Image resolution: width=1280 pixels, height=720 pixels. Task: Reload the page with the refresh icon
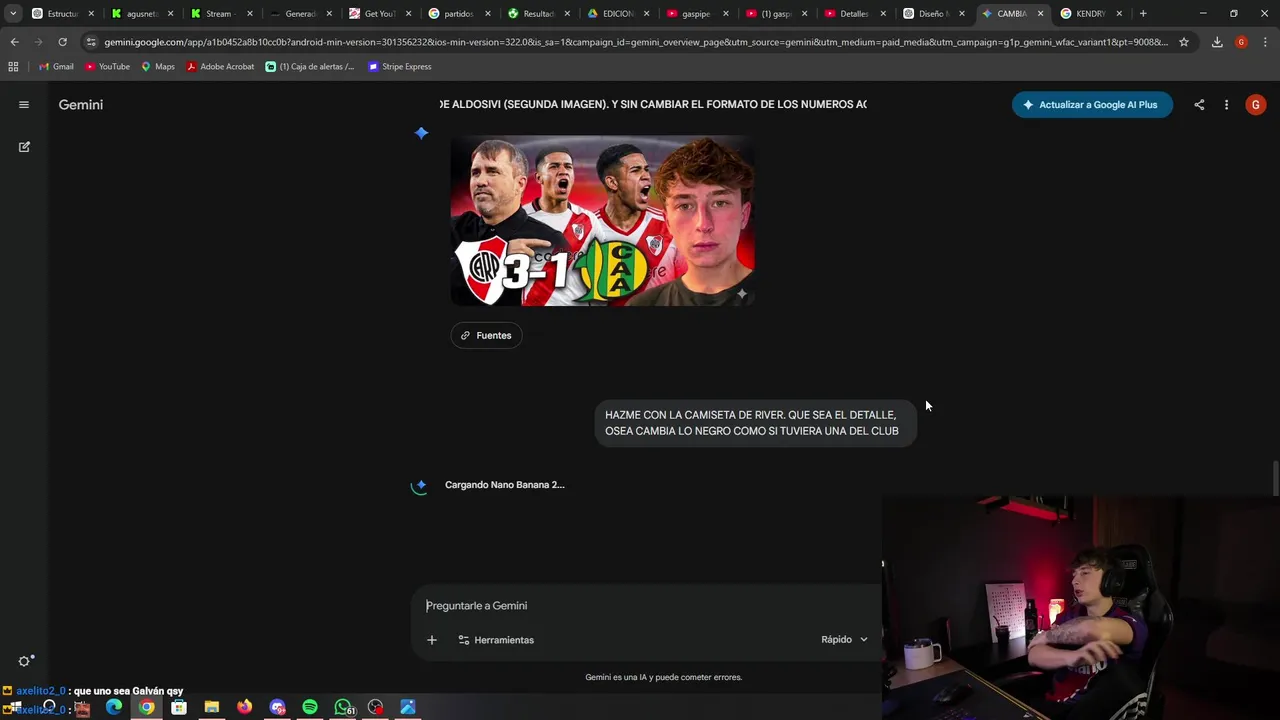coord(62,42)
